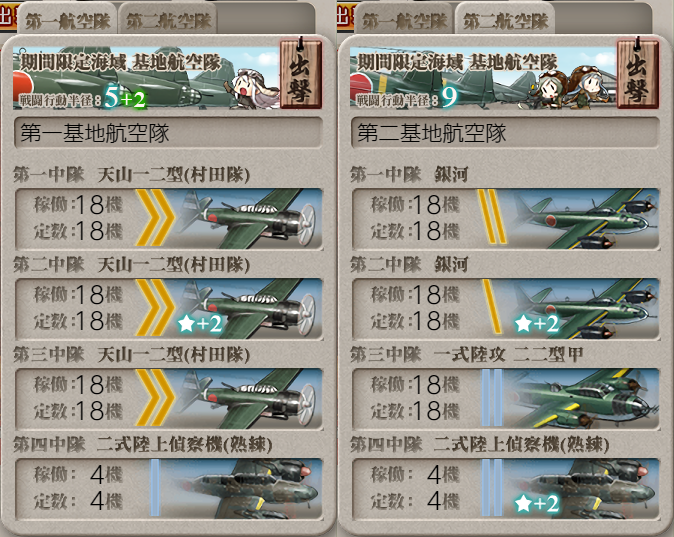Edit the 第二基地航空隊 name field
Screen dimensions: 674x537
pos(505,133)
